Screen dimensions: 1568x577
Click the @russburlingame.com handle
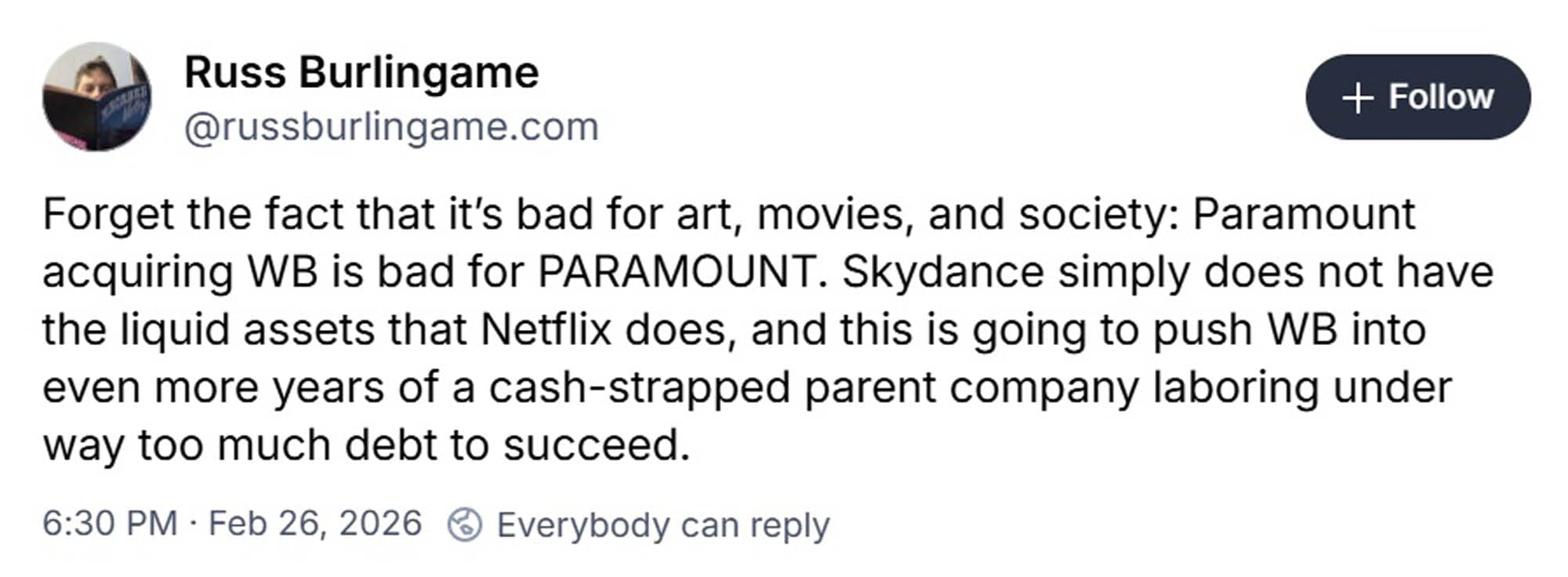point(391,127)
